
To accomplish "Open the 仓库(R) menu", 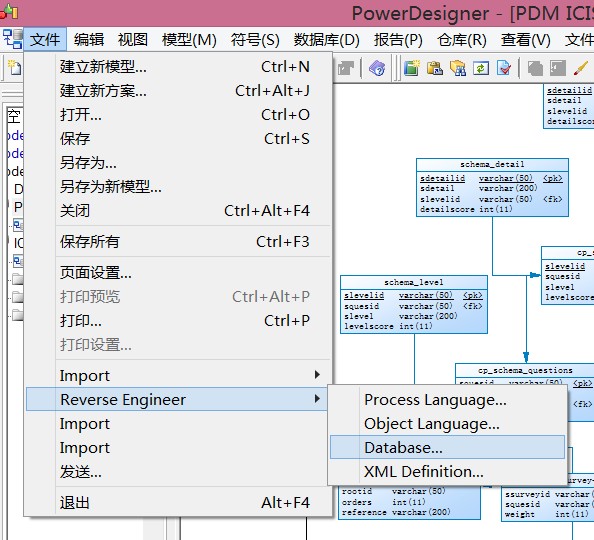I will (x=462, y=39).
